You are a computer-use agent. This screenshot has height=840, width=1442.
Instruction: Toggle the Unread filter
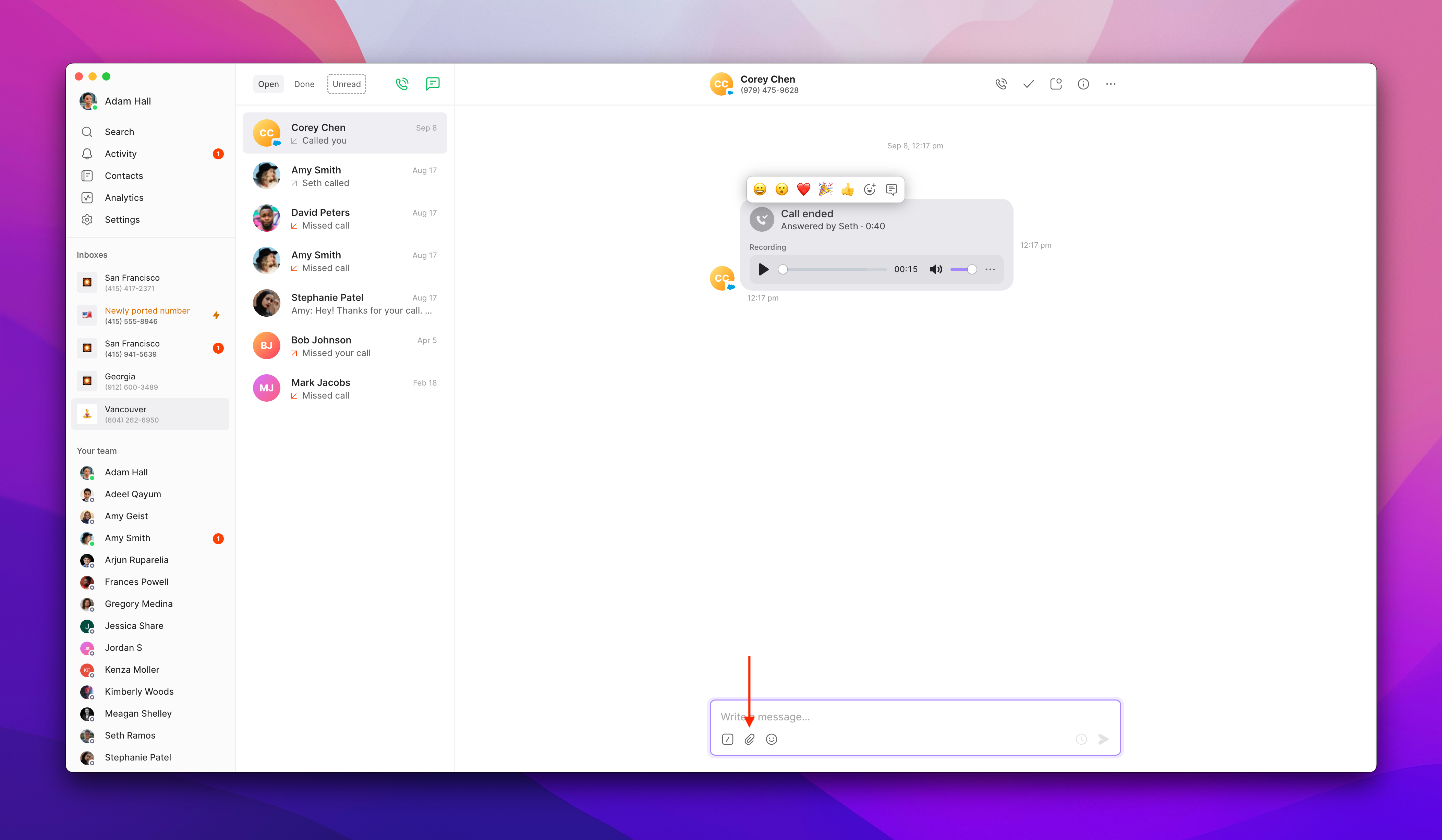coord(347,84)
